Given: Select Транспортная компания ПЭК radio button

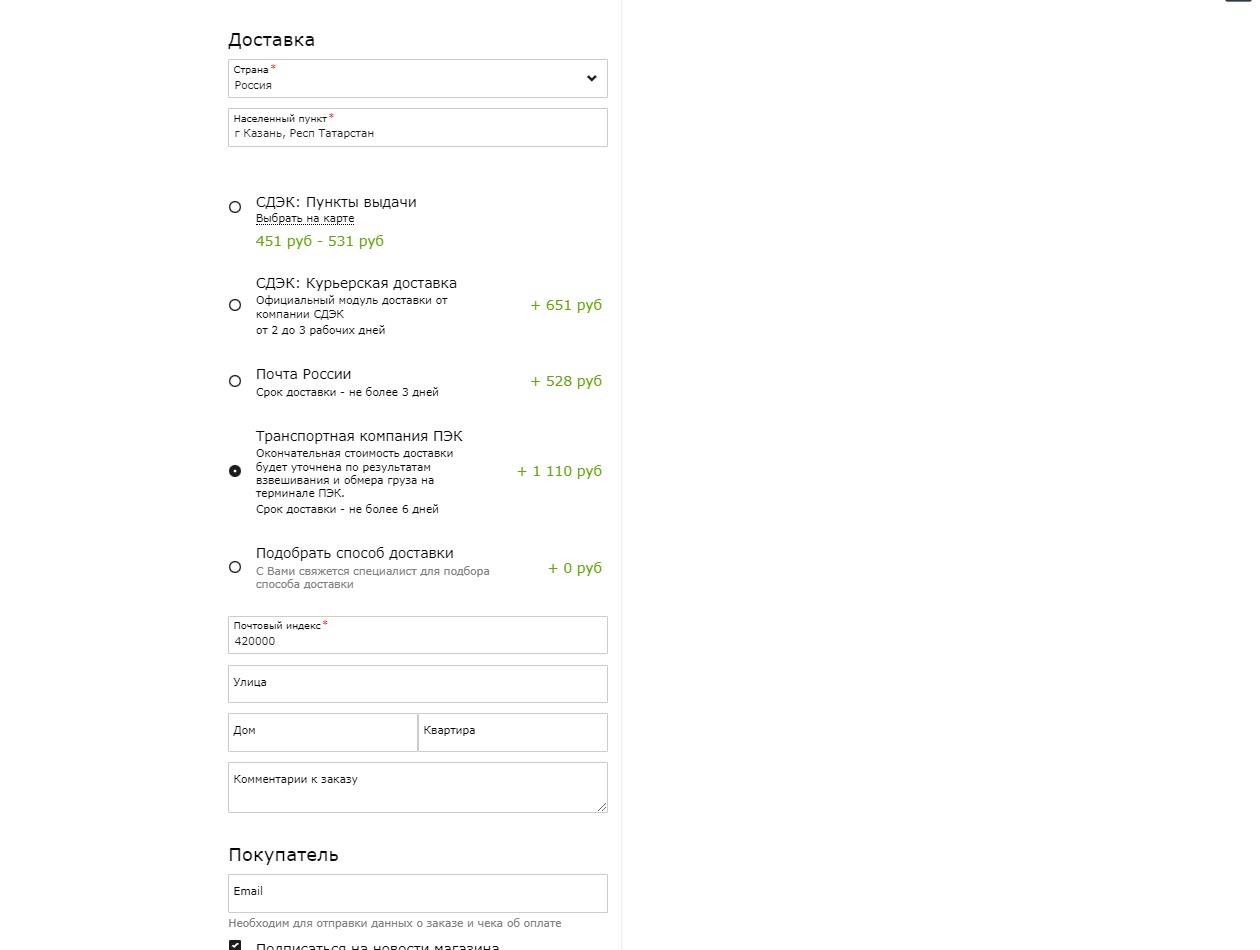Looking at the screenshot, I should 235,471.
